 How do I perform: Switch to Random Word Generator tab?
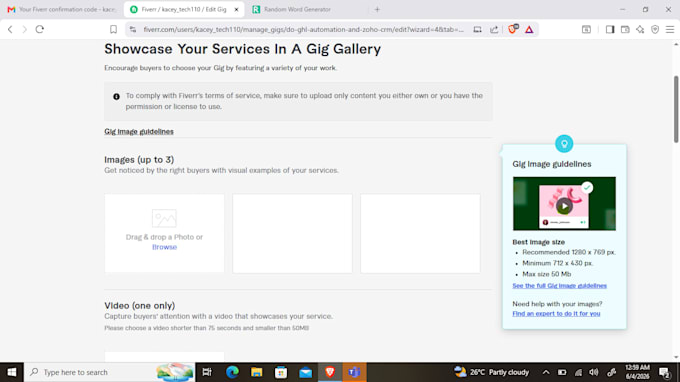(x=297, y=9)
